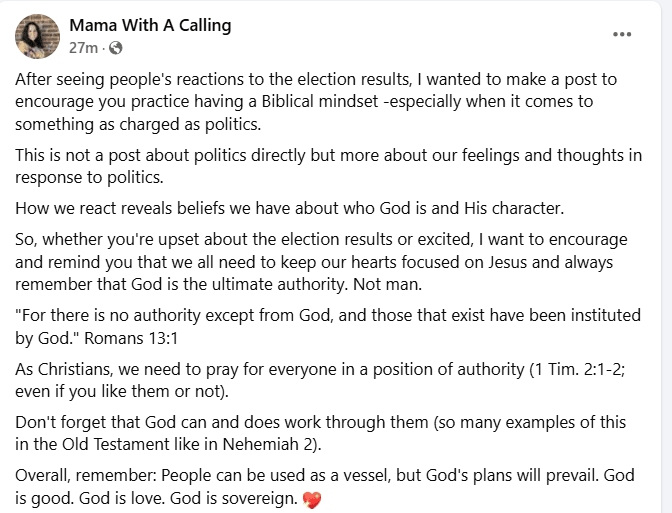The image size is (672, 513).
Task: Click the 'Don't forget that God can' paragraph
Action: 321,433
